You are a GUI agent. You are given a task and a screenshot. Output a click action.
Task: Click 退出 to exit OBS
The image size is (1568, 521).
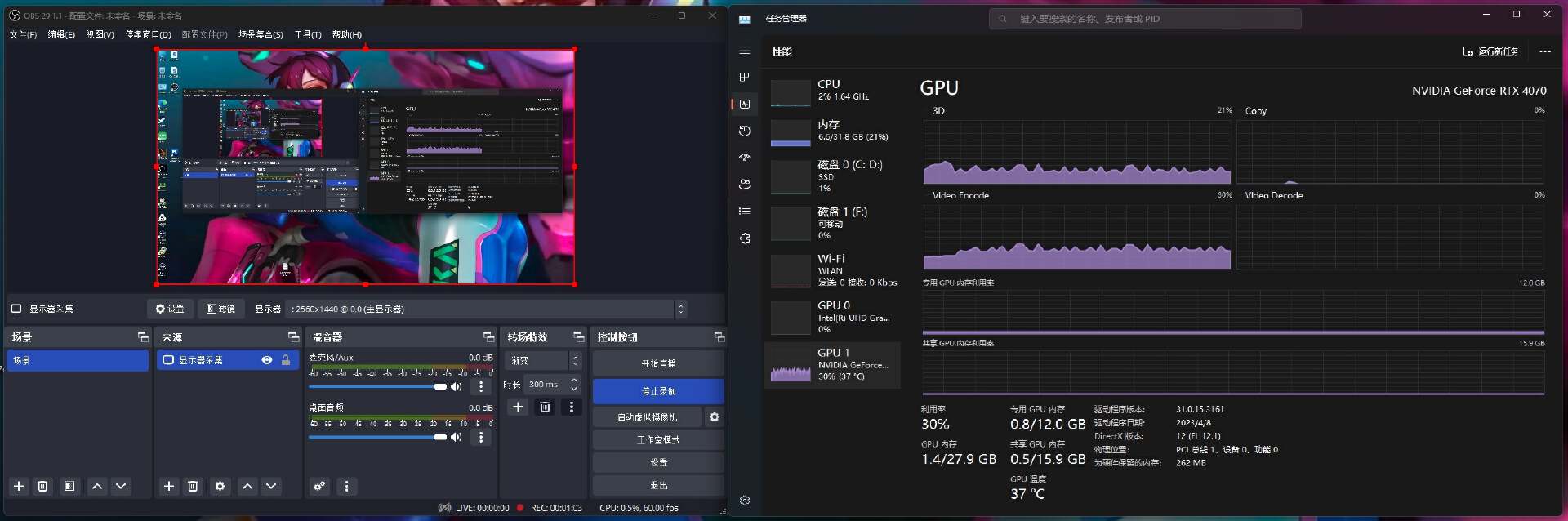click(x=658, y=485)
